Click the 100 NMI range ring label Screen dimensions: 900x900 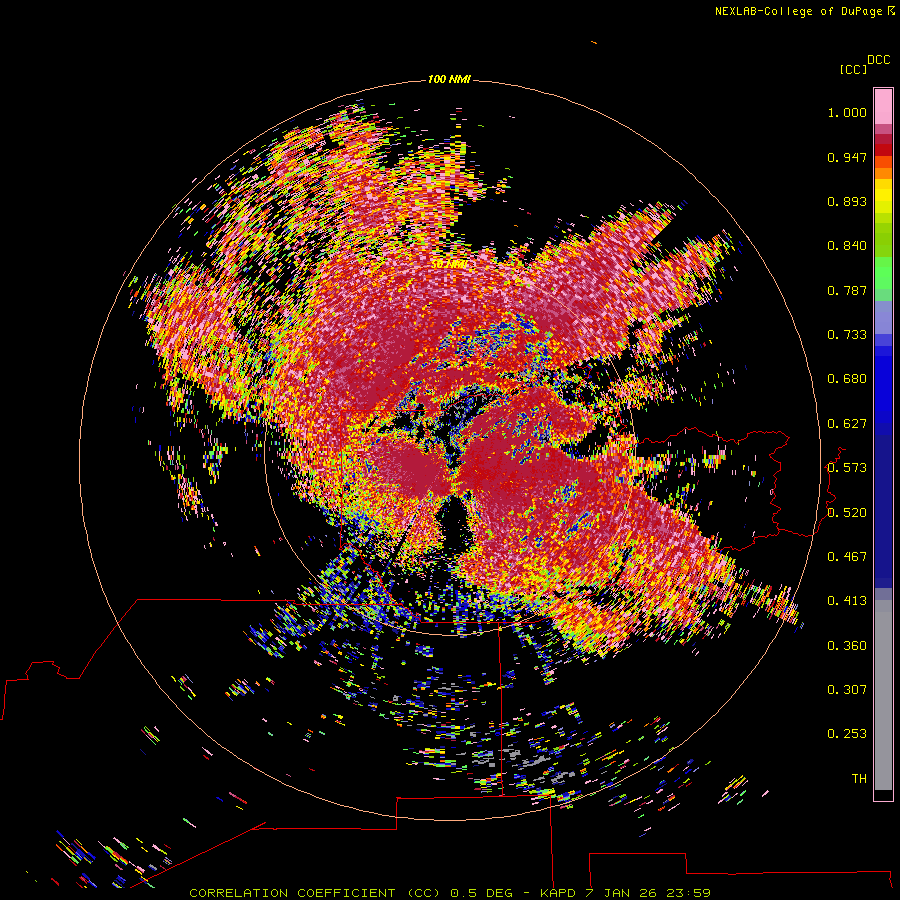tap(449, 79)
